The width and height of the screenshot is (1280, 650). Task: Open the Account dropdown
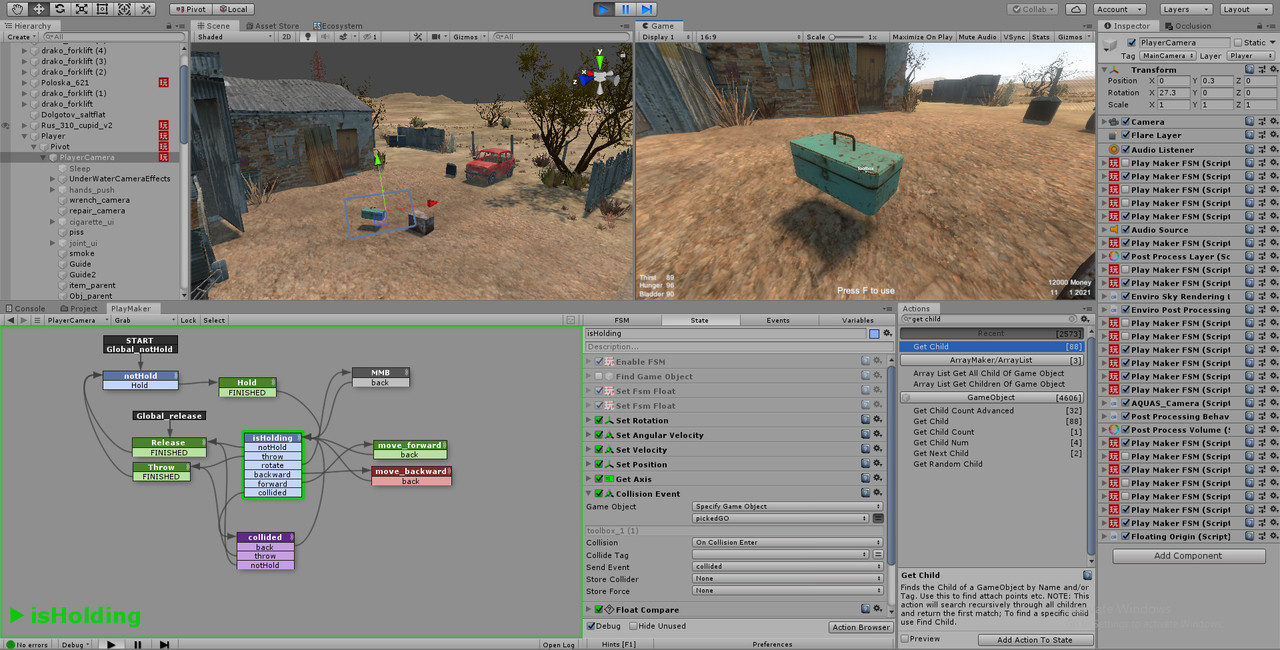tap(1120, 9)
